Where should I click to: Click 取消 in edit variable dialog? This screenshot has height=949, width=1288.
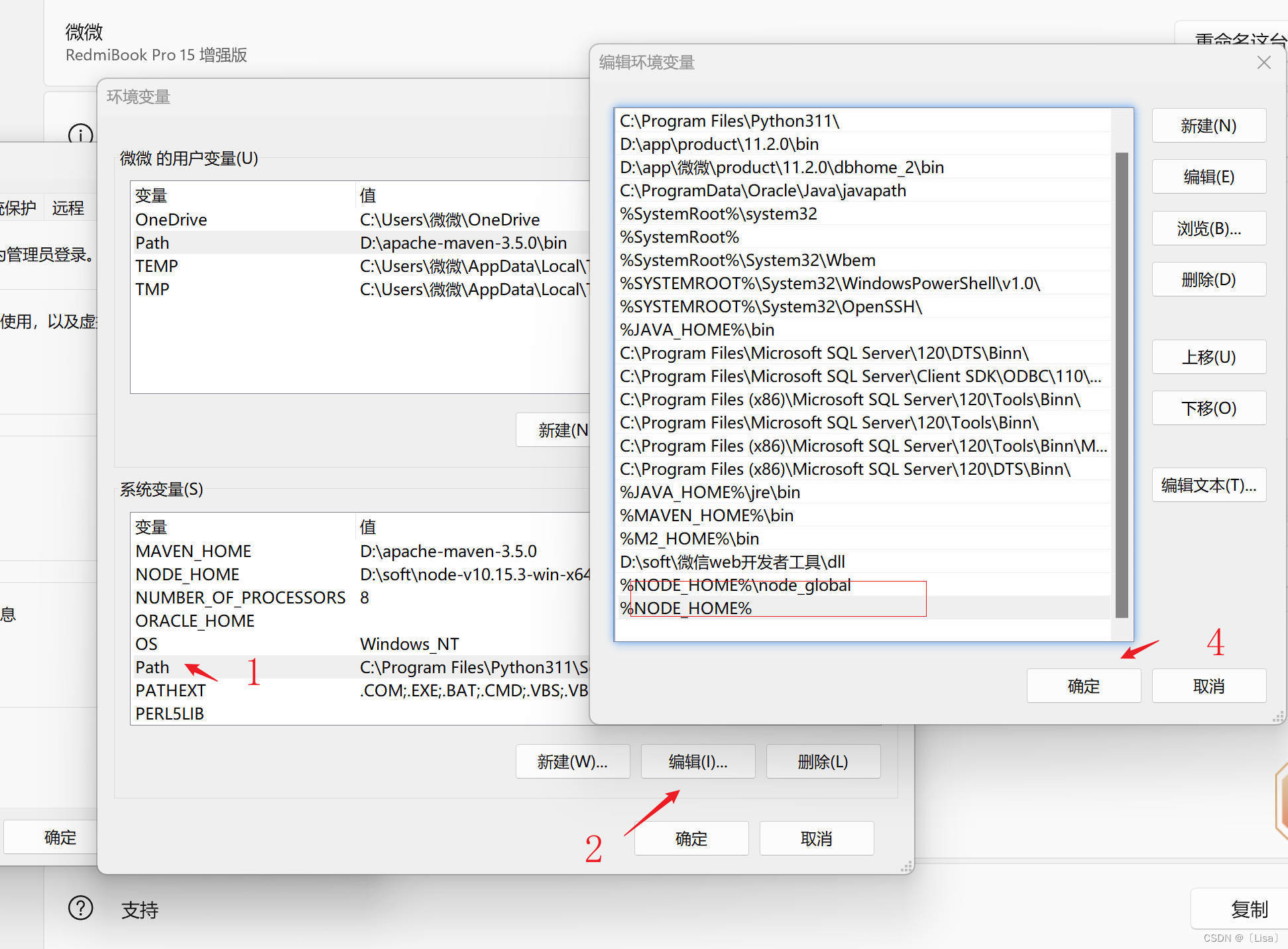click(x=1208, y=686)
